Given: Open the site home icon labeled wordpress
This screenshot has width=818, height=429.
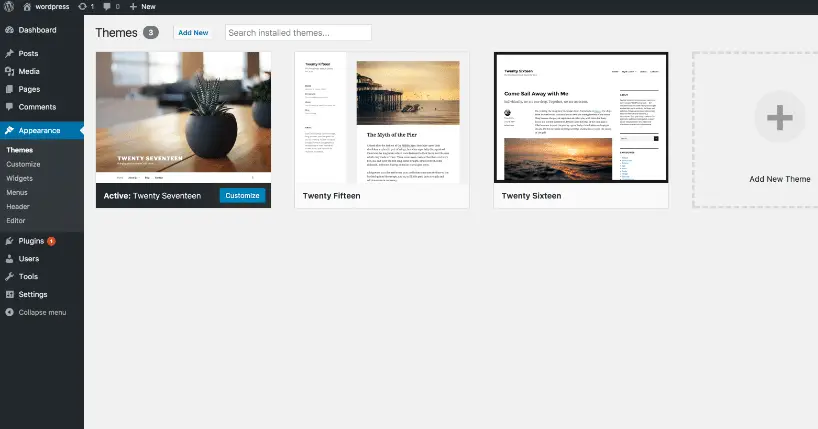Looking at the screenshot, I should [x=27, y=7].
